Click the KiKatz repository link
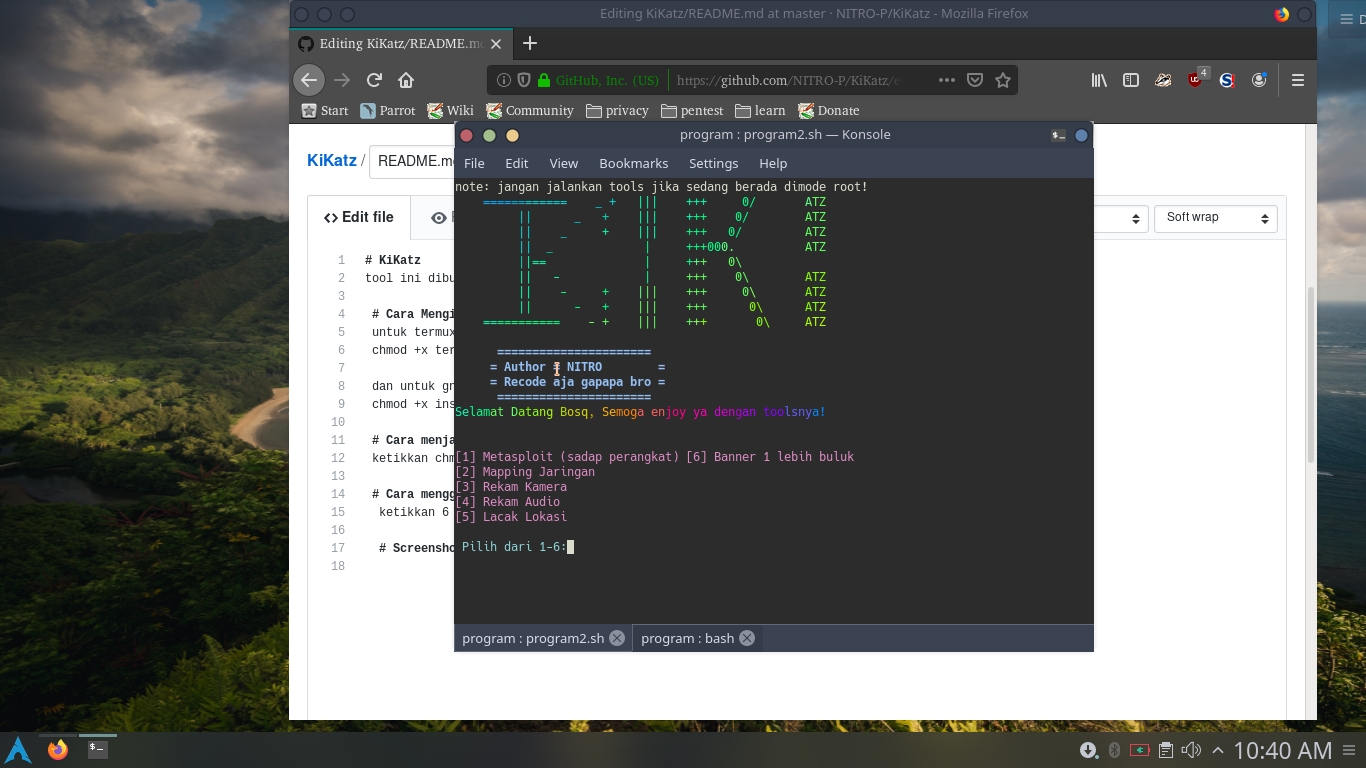 coord(331,161)
